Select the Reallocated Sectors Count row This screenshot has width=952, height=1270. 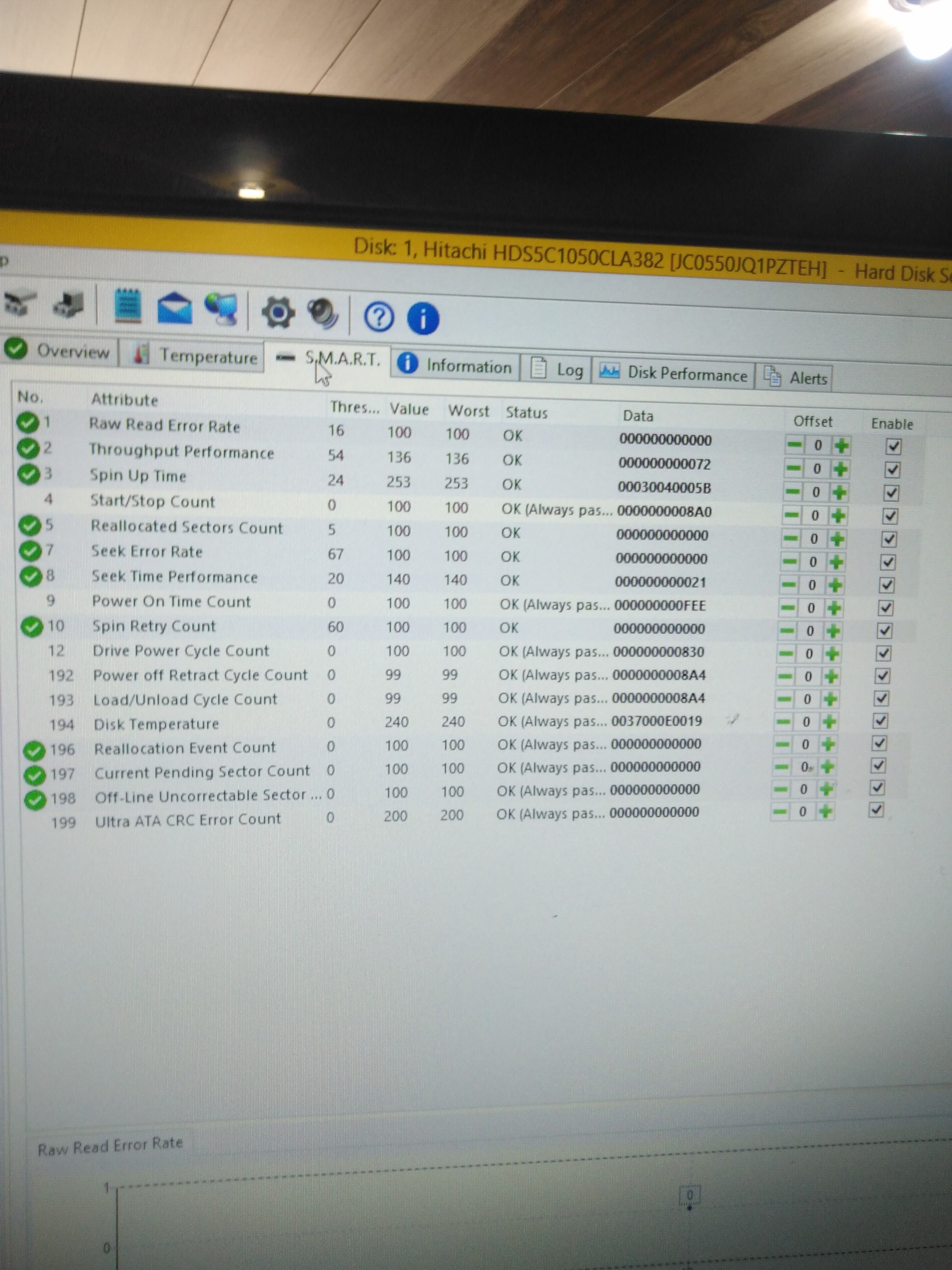click(x=186, y=527)
